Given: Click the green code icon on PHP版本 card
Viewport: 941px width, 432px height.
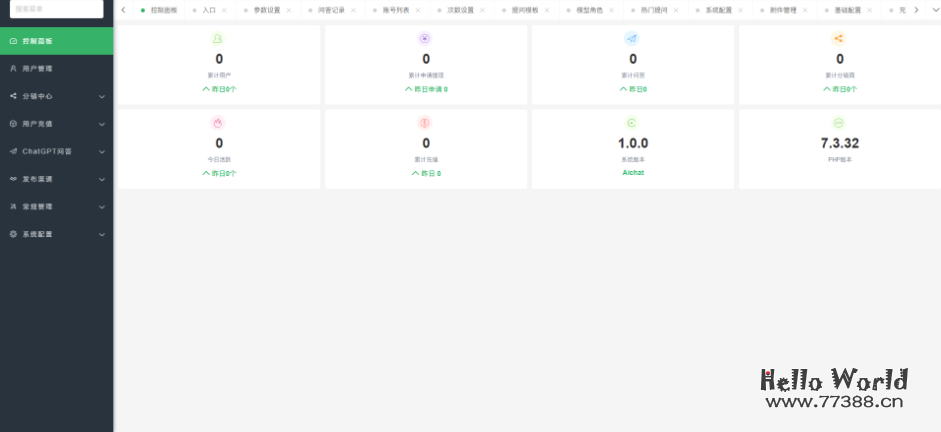Looking at the screenshot, I should [838, 123].
